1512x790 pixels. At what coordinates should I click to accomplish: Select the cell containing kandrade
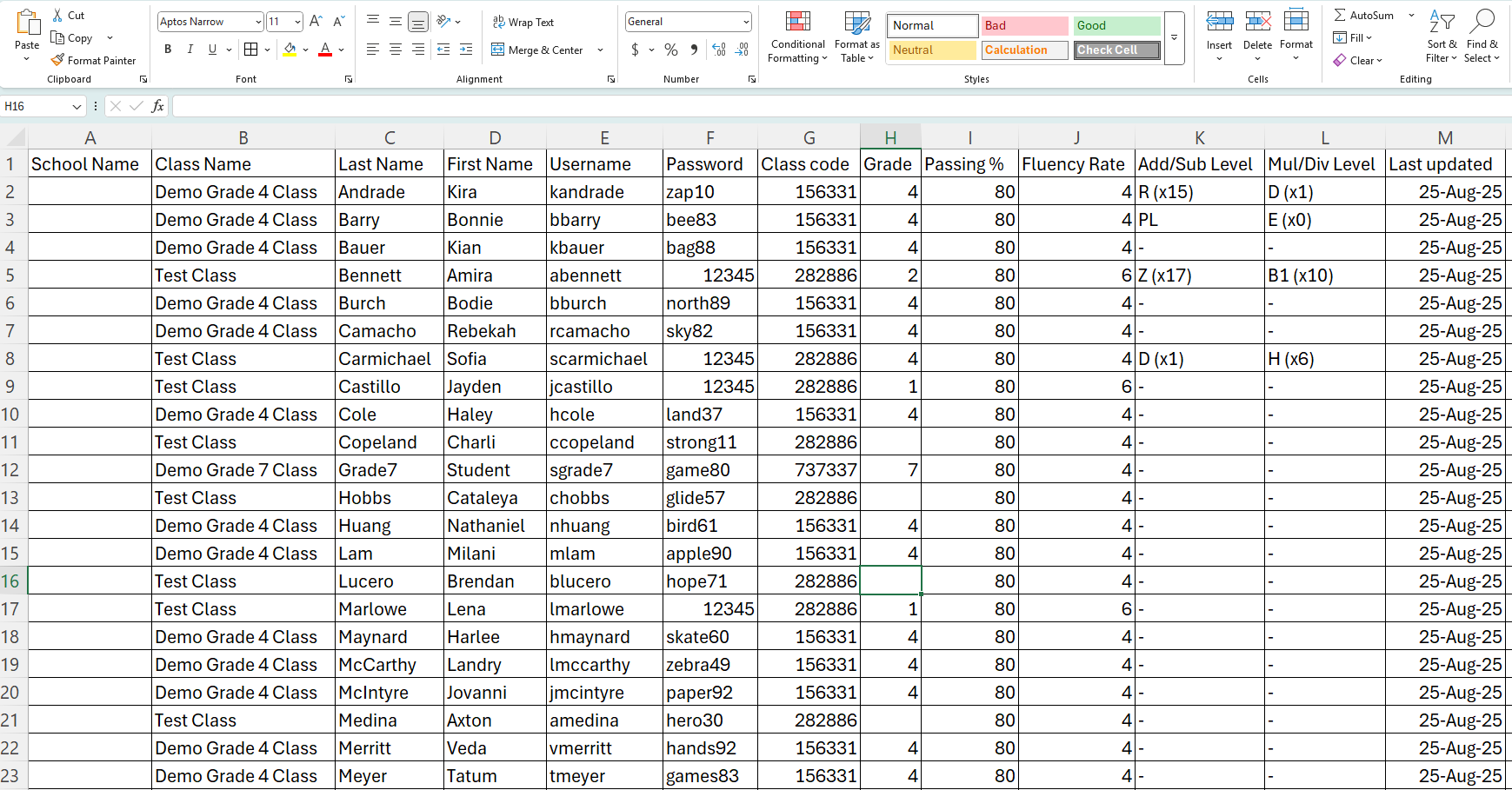click(x=604, y=192)
